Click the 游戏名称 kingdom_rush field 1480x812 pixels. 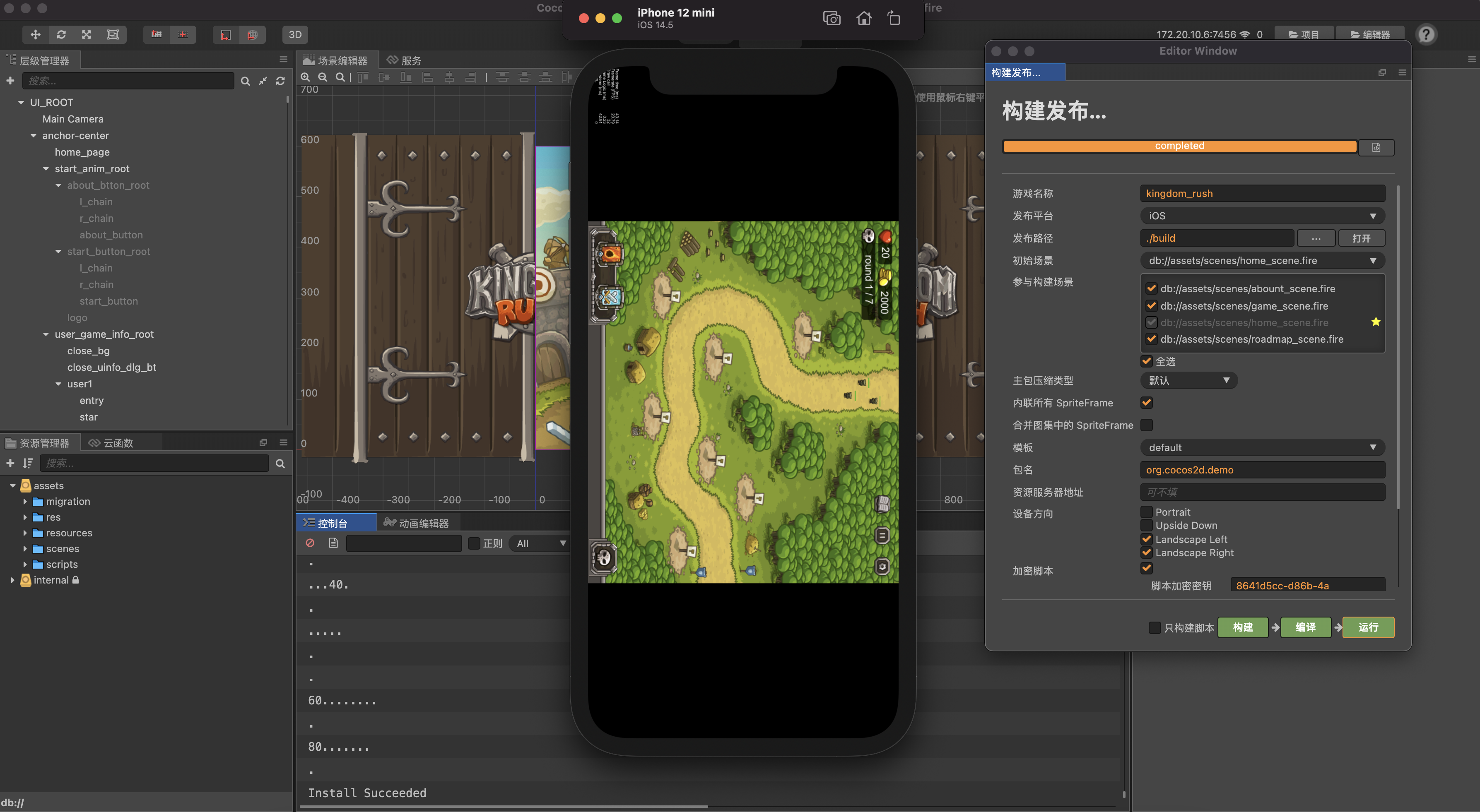click(x=1262, y=194)
